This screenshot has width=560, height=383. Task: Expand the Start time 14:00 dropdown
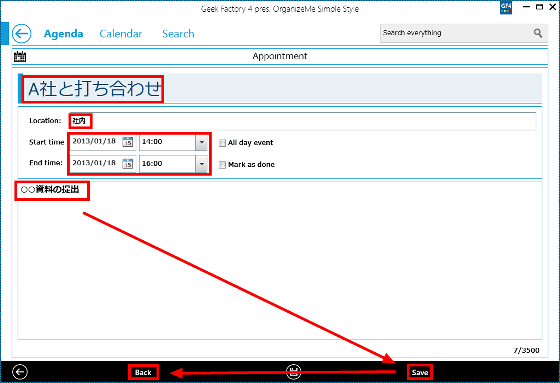(x=202, y=143)
